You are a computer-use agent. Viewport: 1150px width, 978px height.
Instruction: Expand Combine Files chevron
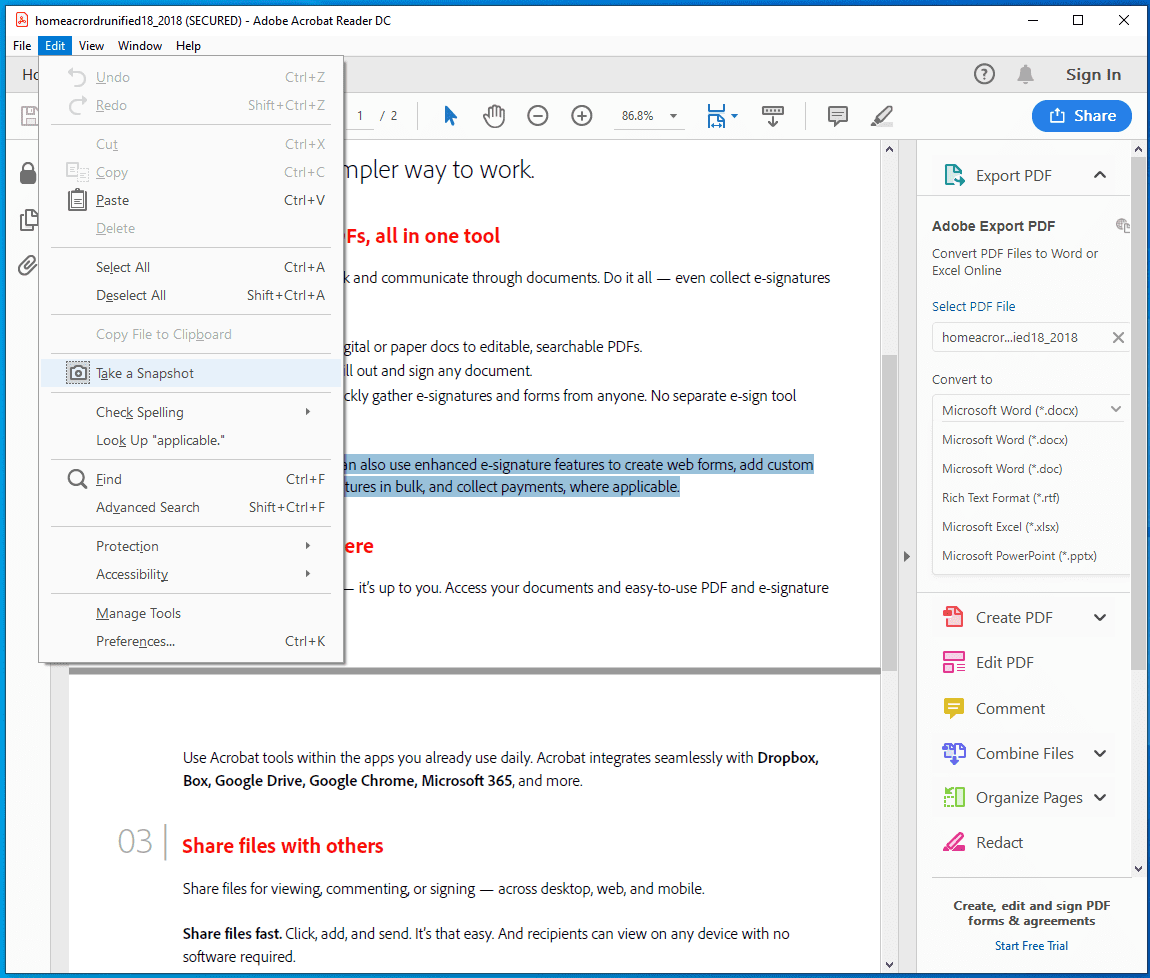click(x=1099, y=753)
